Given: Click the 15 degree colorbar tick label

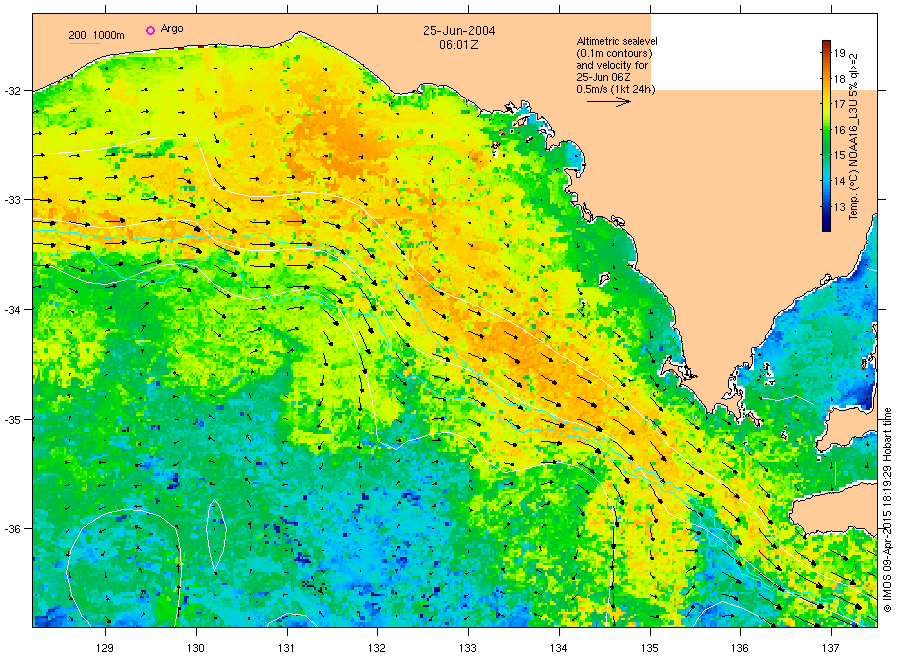Looking at the screenshot, I should coord(840,156).
